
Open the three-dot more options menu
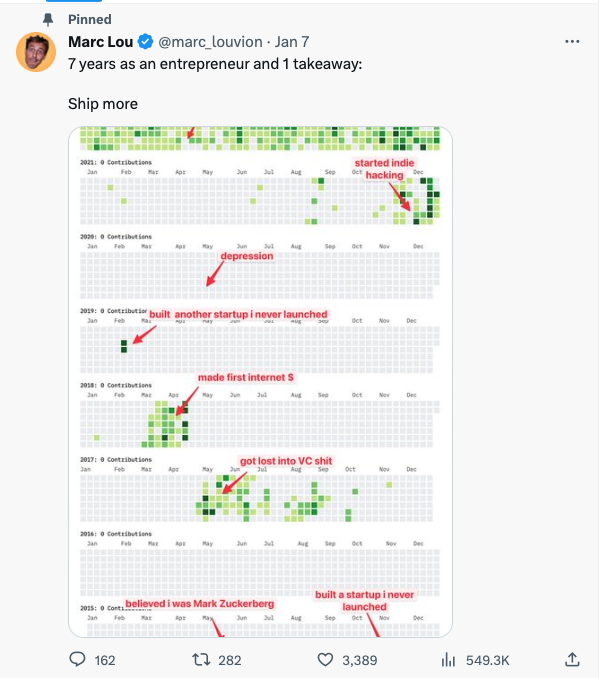pyautogui.click(x=572, y=42)
